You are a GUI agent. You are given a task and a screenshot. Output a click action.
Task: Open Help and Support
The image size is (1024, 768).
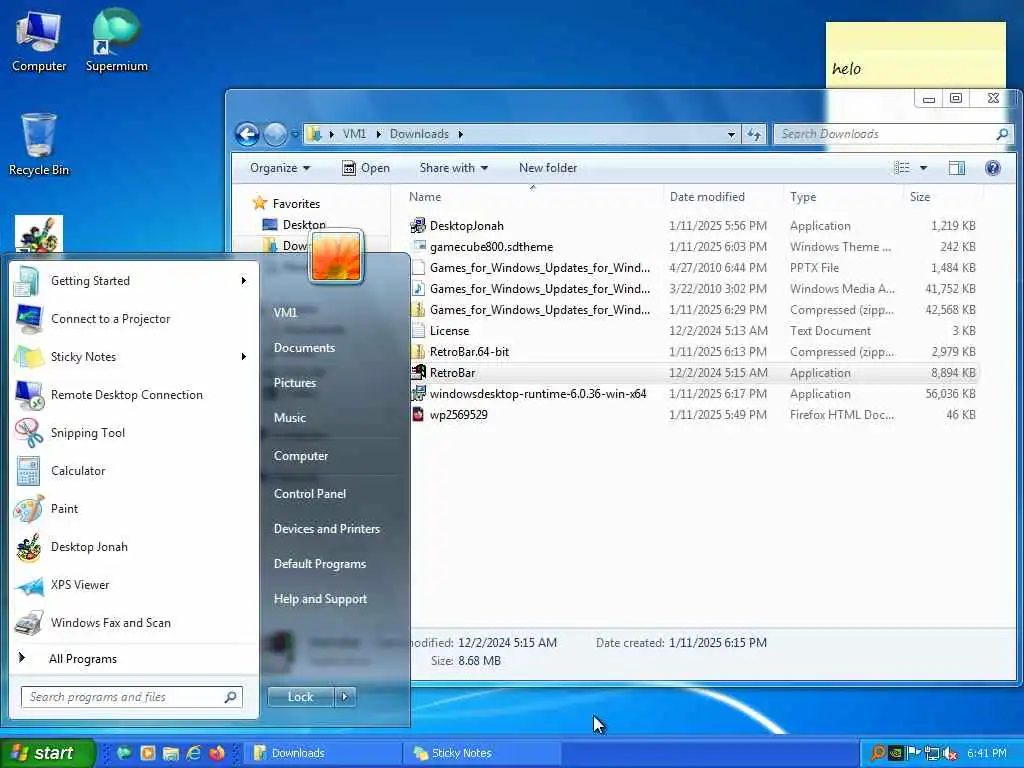point(320,599)
